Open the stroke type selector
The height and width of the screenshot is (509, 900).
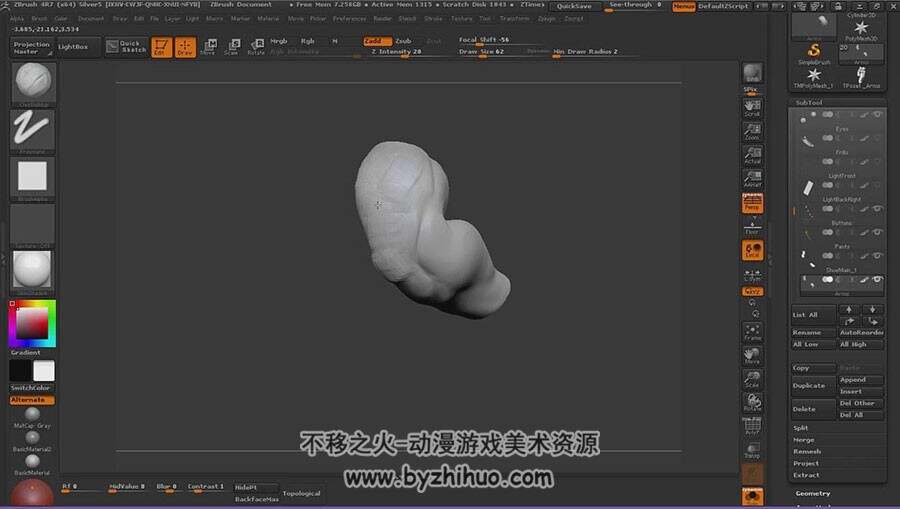click(33, 131)
